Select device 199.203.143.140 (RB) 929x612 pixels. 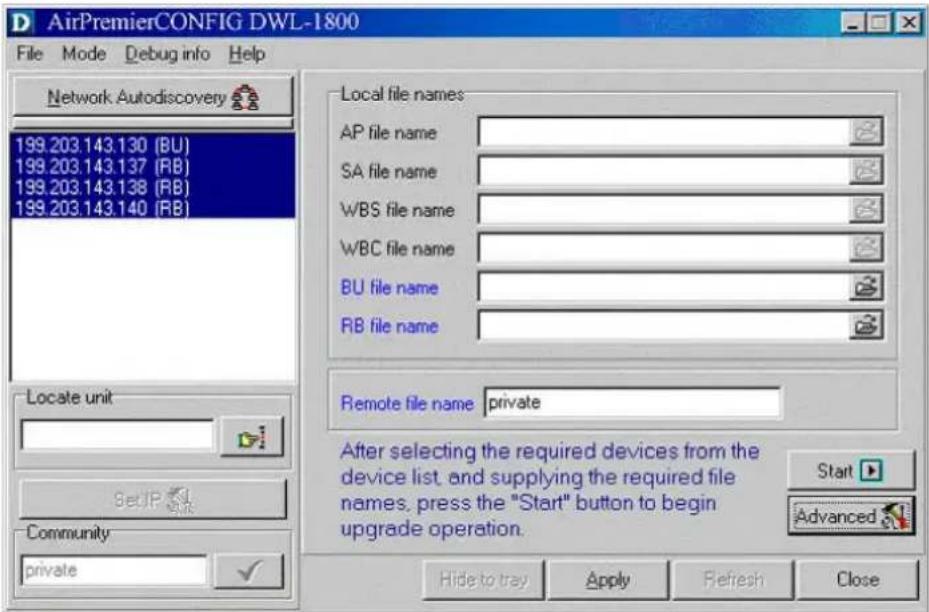coord(153,208)
